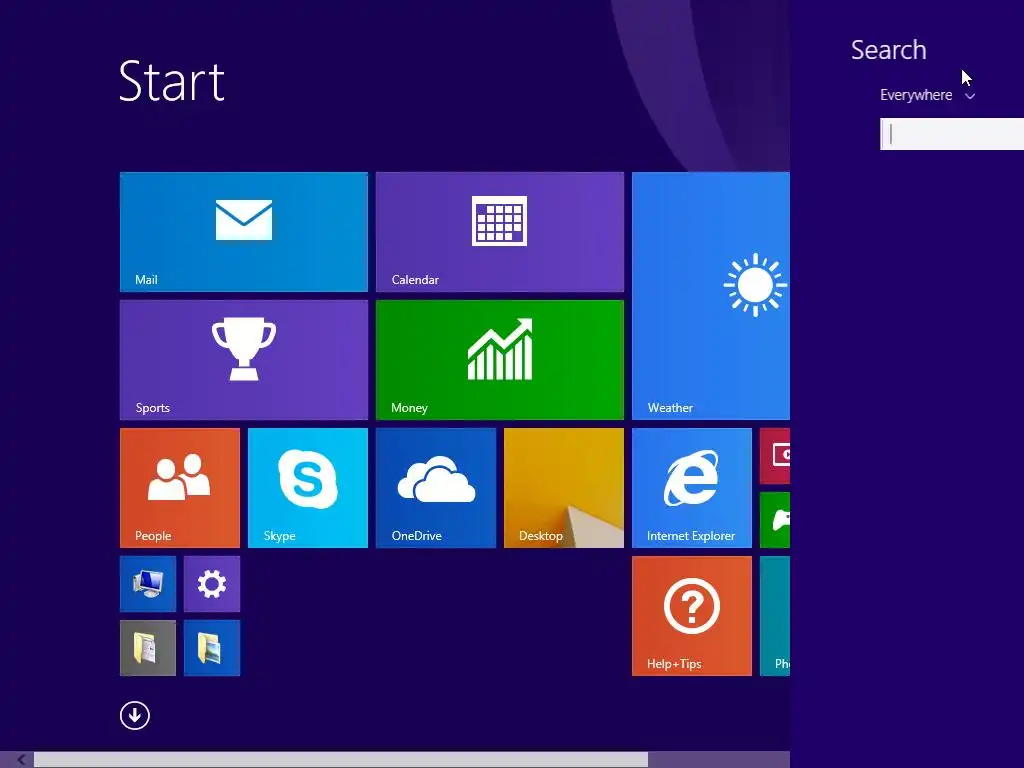Open the This PC computer tile
Image resolution: width=1024 pixels, height=768 pixels.
[148, 584]
